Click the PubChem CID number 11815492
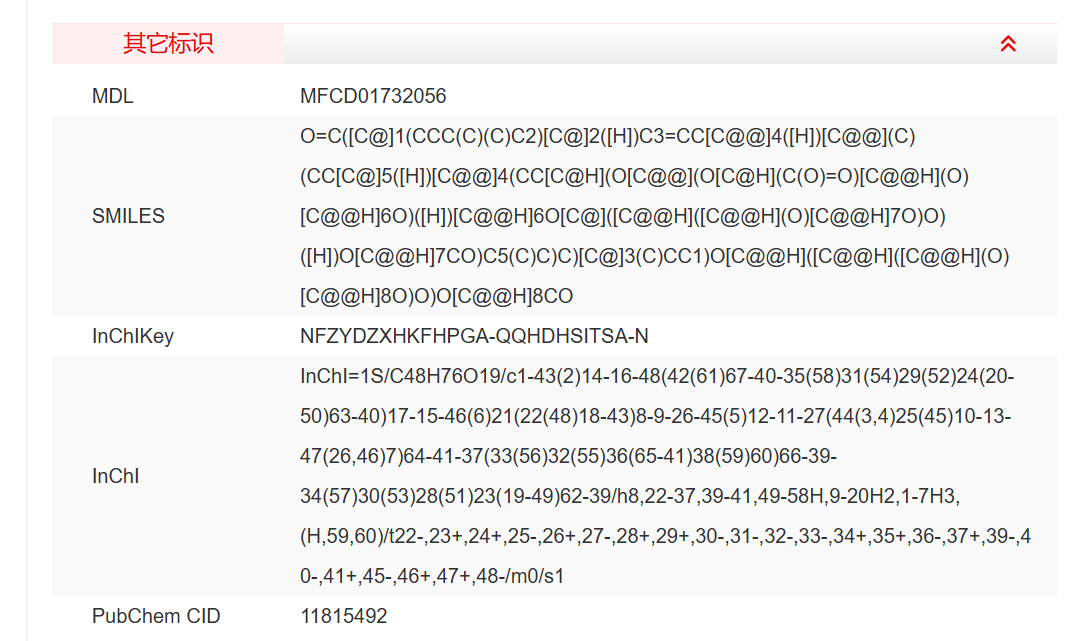The height and width of the screenshot is (641, 1068). point(343,616)
